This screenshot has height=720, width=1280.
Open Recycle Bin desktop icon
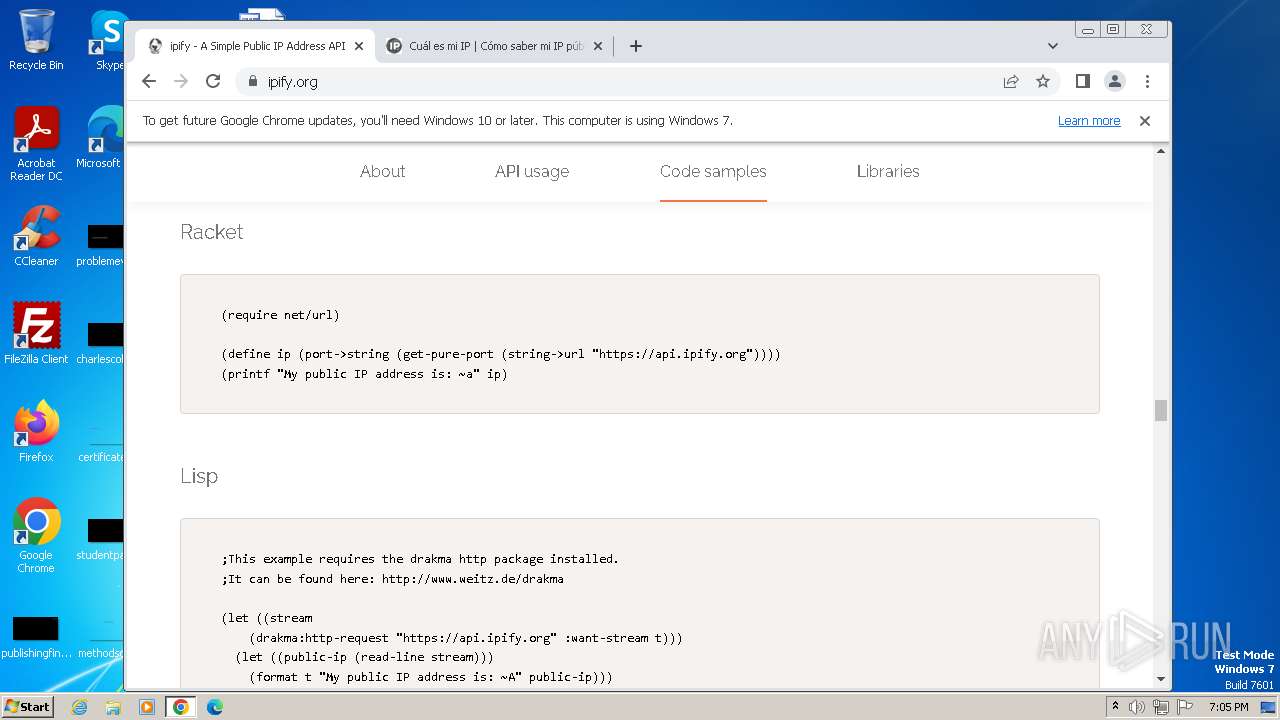click(36, 40)
